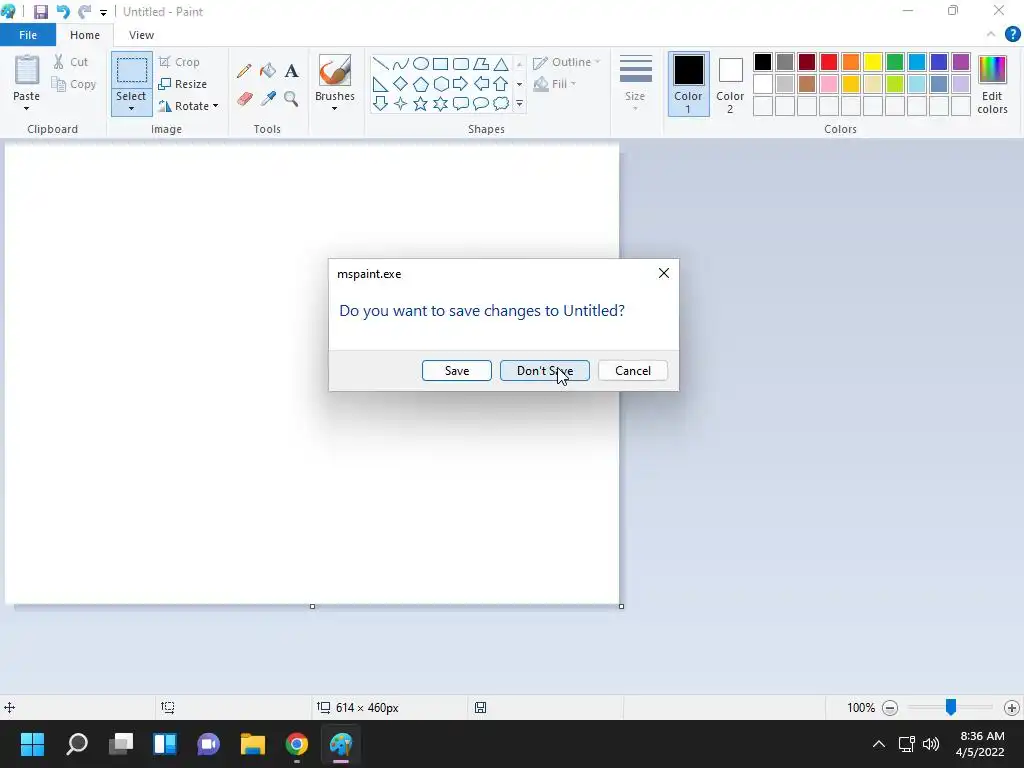Click the Brushes tool icon
This screenshot has height=768, width=1024.
pyautogui.click(x=335, y=71)
